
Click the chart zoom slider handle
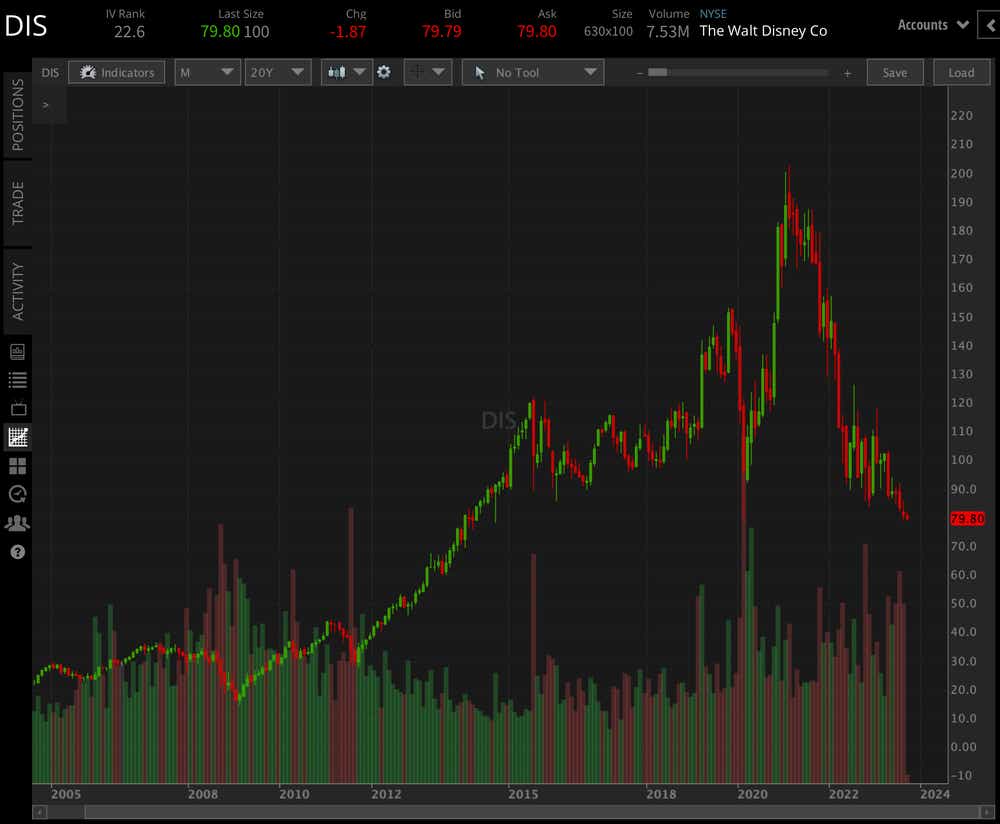coord(658,73)
